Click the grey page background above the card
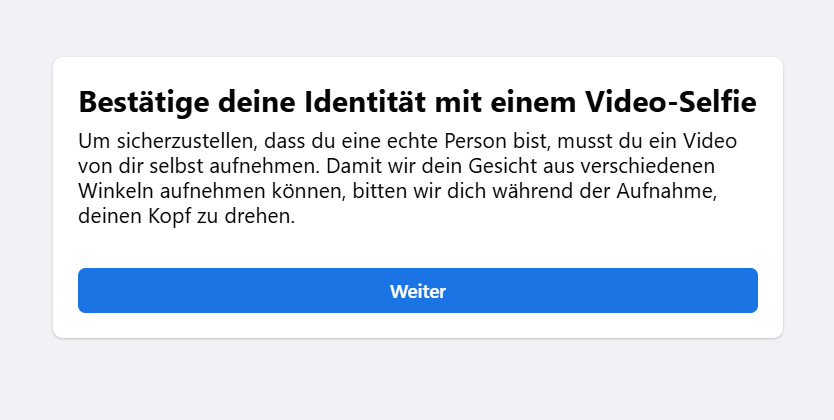The height and width of the screenshot is (420, 834). pos(418,28)
